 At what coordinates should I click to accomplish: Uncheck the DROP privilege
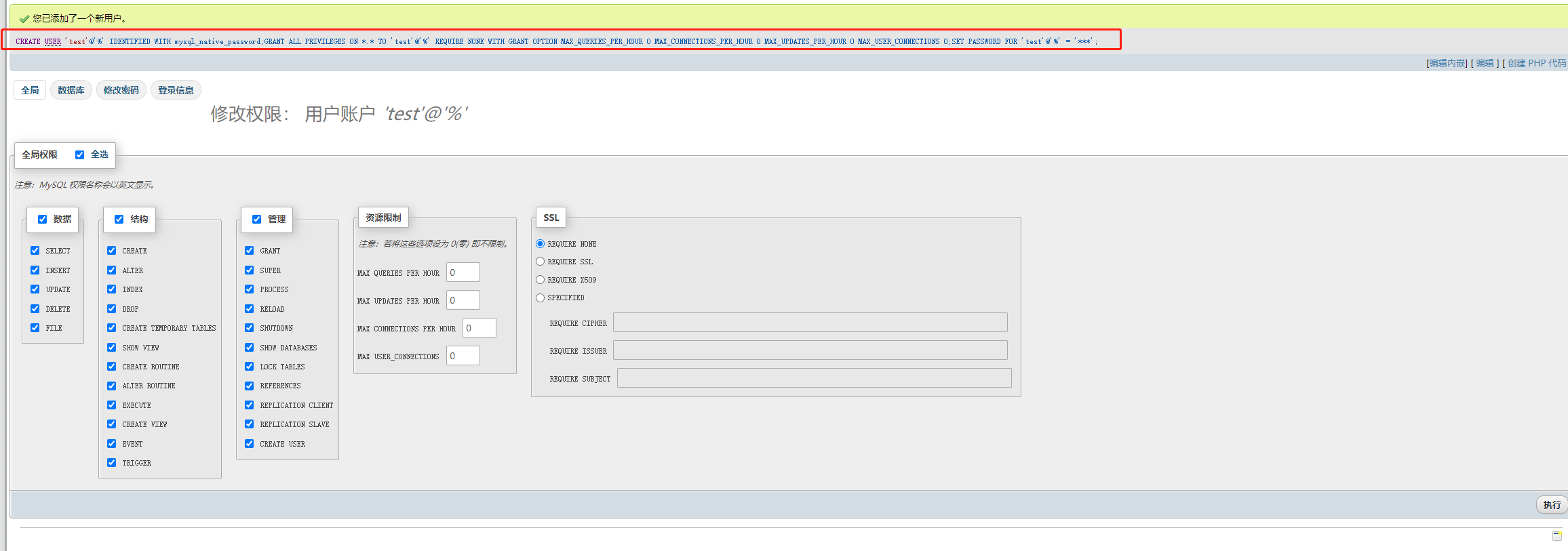point(111,308)
